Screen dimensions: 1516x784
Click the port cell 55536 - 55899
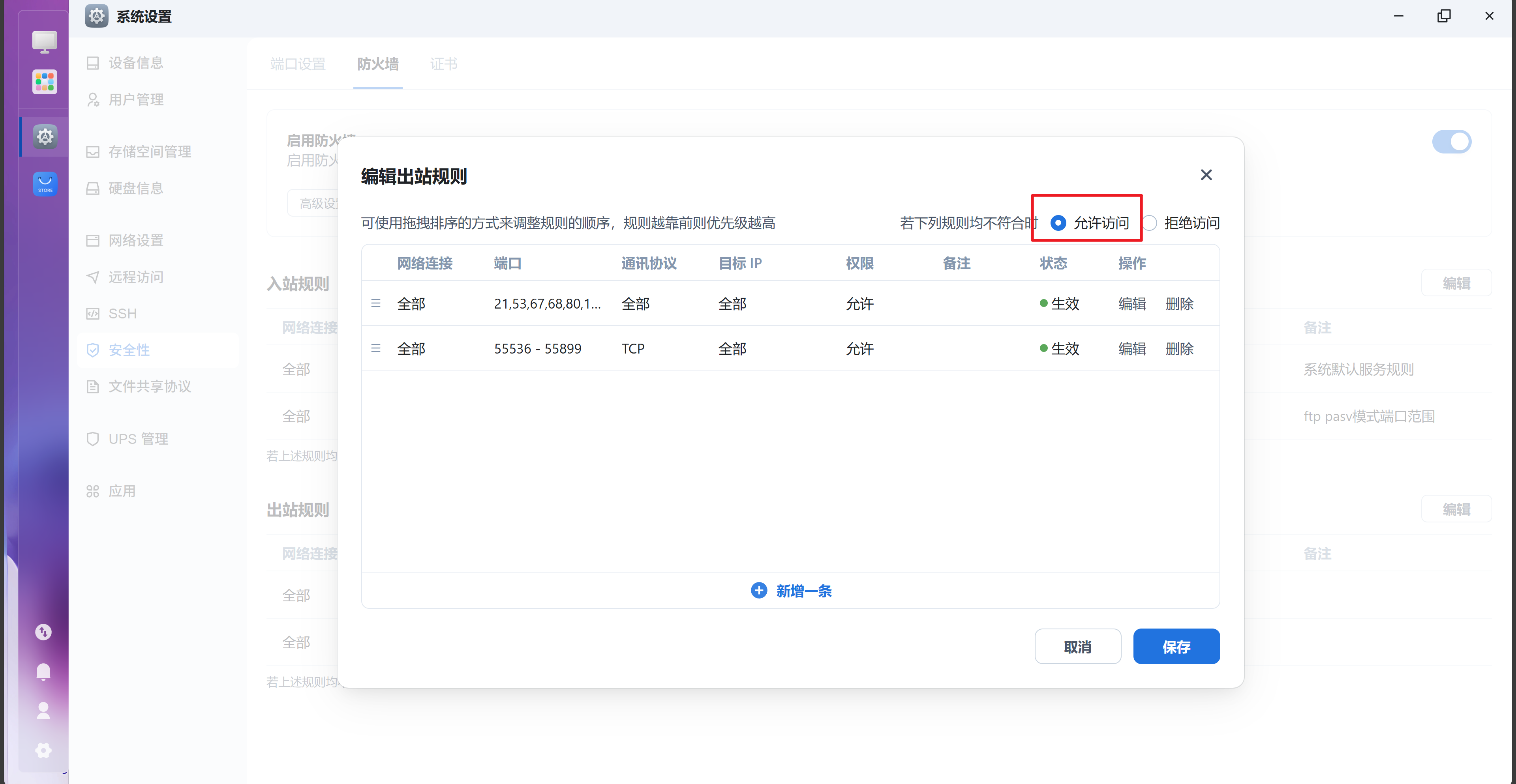click(537, 349)
